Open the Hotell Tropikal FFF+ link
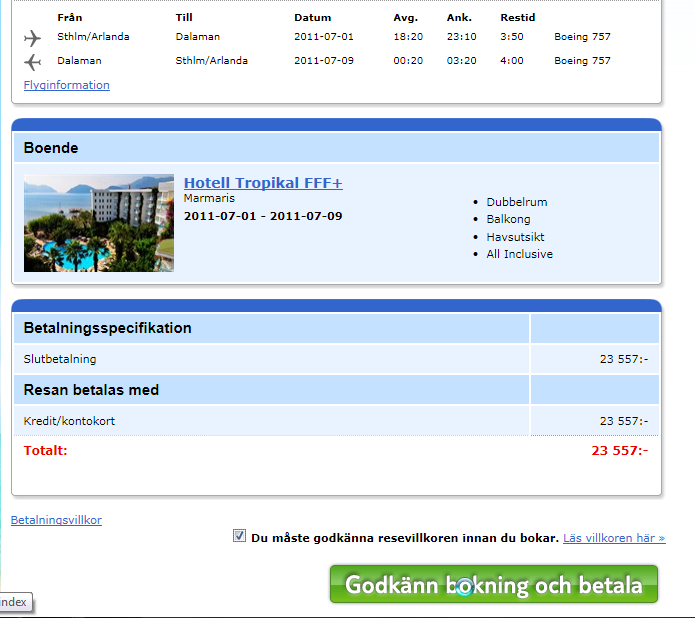Image resolution: width=695 pixels, height=618 pixels. [263, 183]
